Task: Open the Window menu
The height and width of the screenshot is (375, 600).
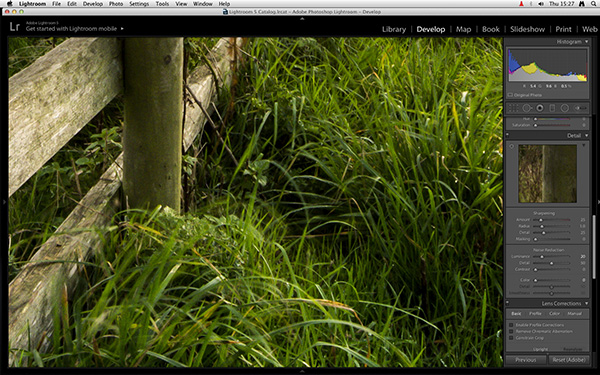Action: click(203, 3)
